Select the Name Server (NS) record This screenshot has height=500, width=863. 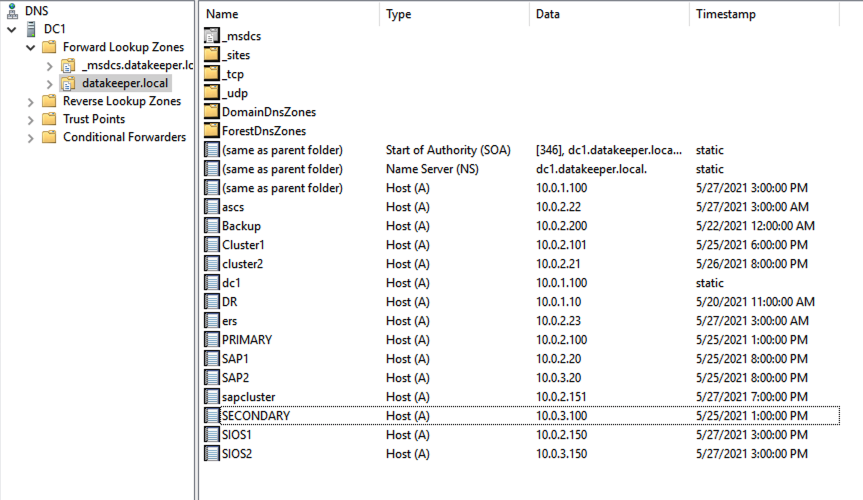pyautogui.click(x=521, y=169)
